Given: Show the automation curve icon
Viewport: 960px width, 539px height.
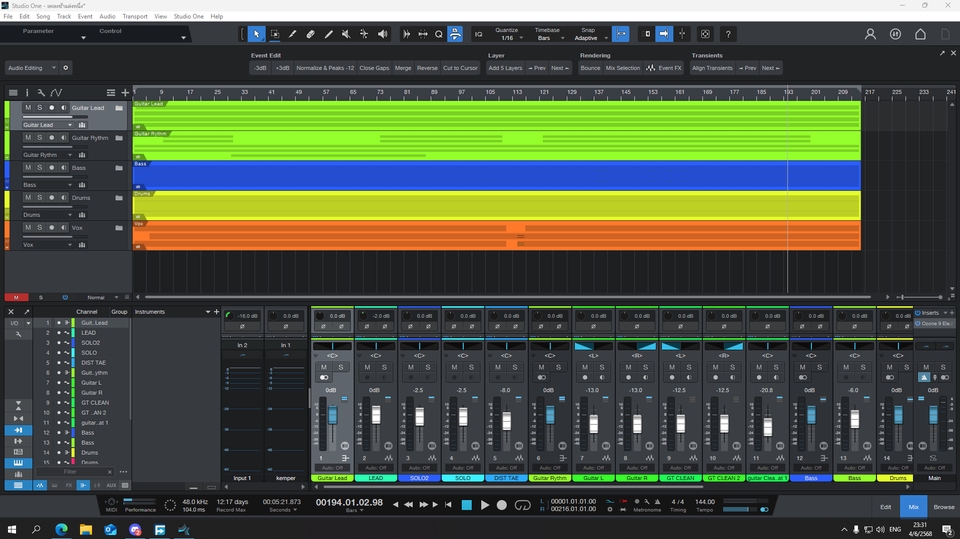Looking at the screenshot, I should 56,92.
